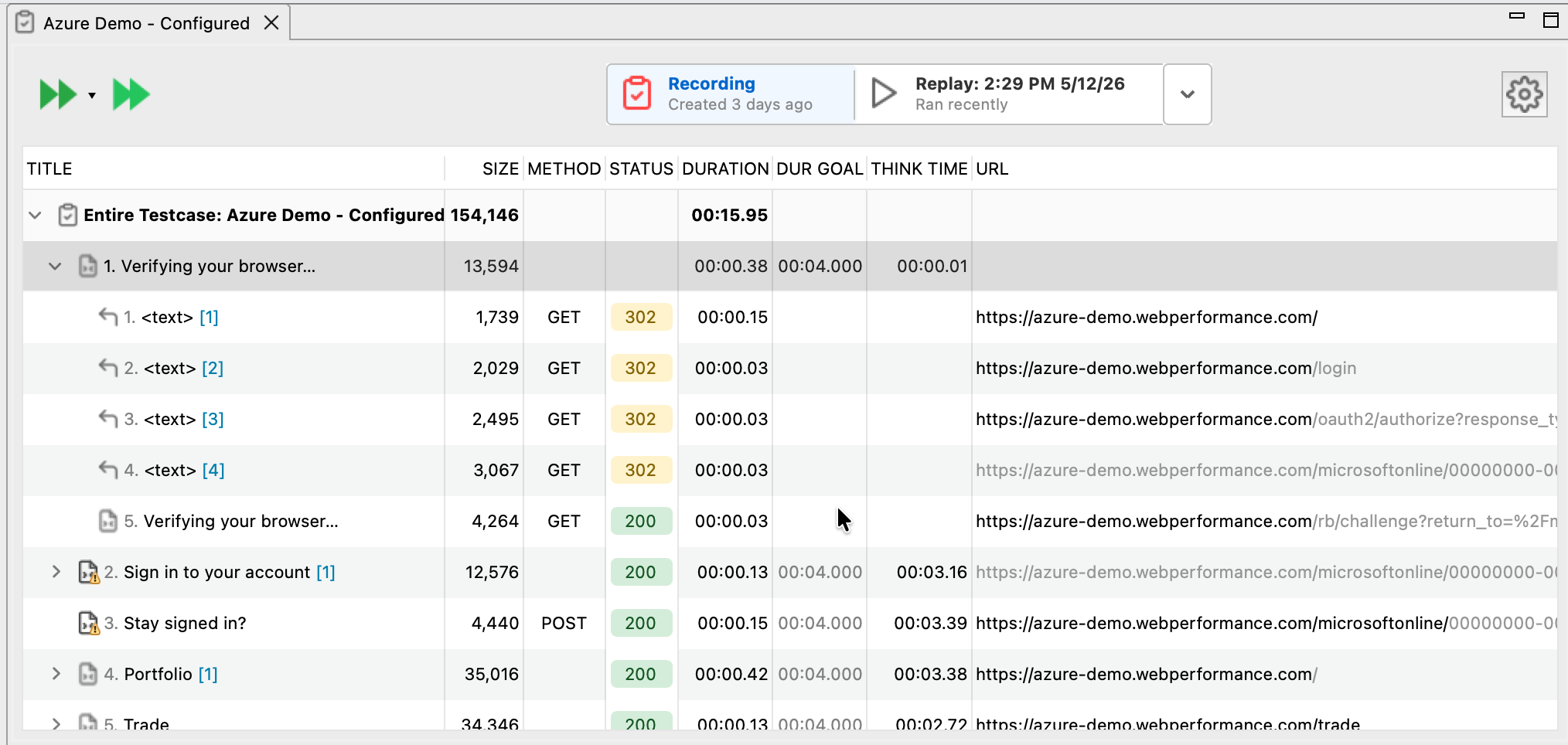The width and height of the screenshot is (1568, 745).
Task: Click the DURATION column header
Action: point(725,169)
